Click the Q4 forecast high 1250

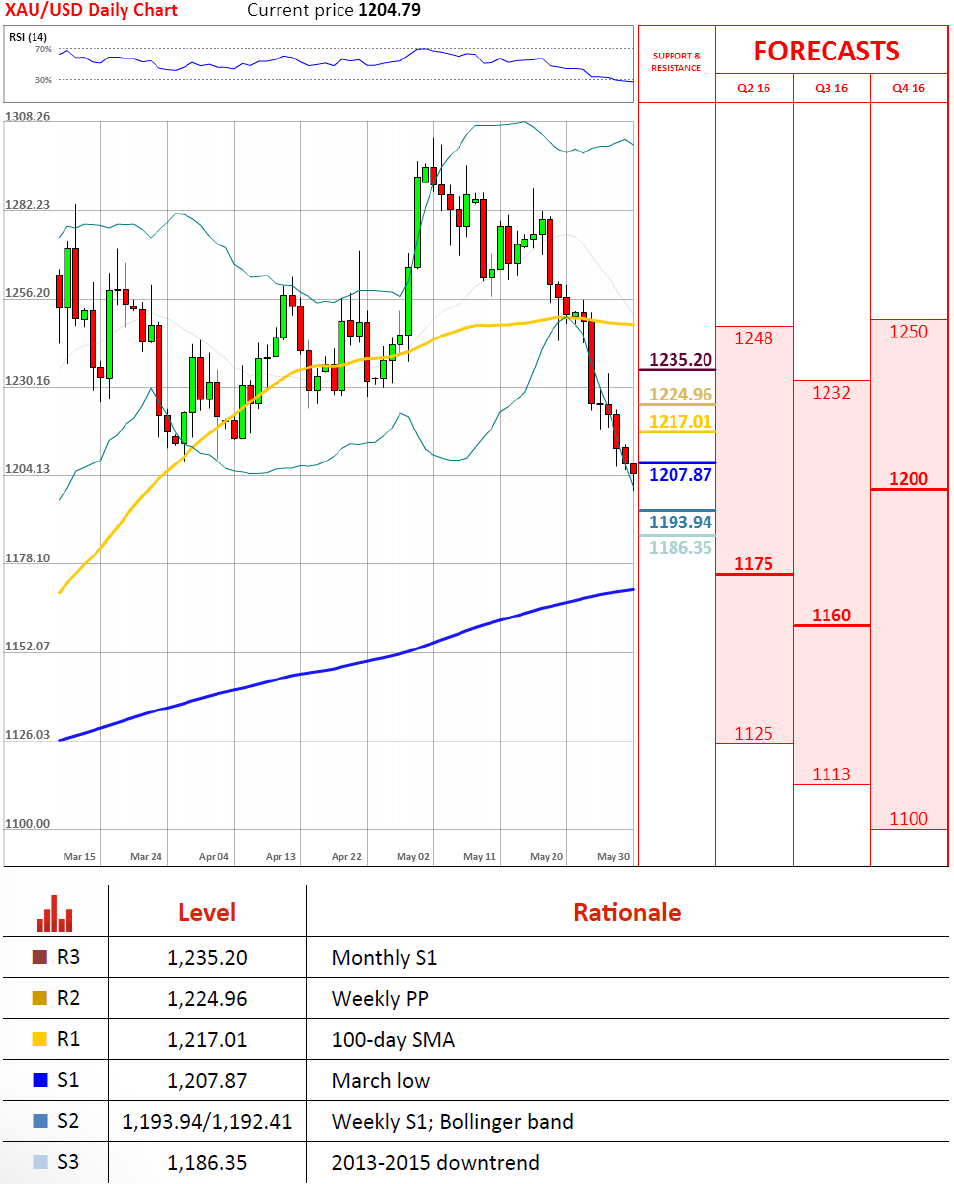coord(908,331)
